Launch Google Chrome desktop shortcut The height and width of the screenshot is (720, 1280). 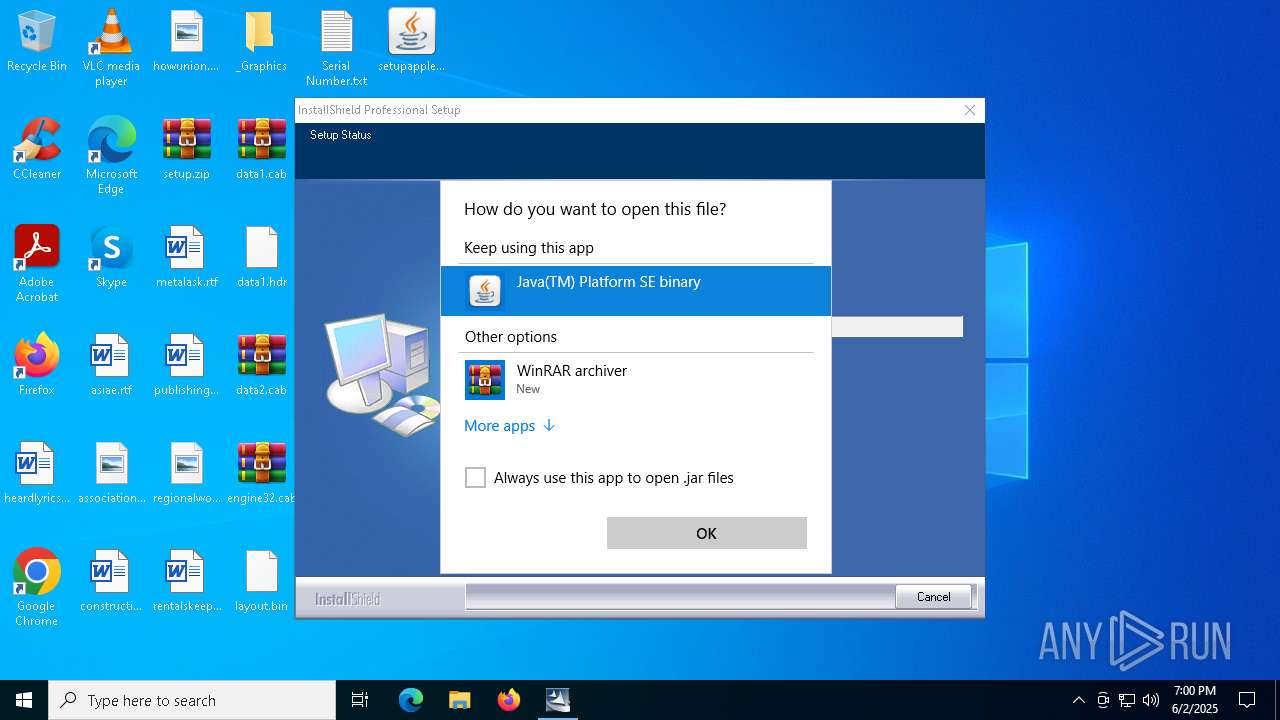[x=37, y=587]
